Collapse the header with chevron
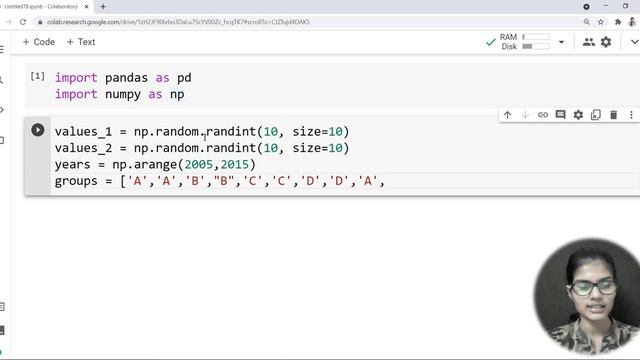Screen dimensions: 640x360 634,42
